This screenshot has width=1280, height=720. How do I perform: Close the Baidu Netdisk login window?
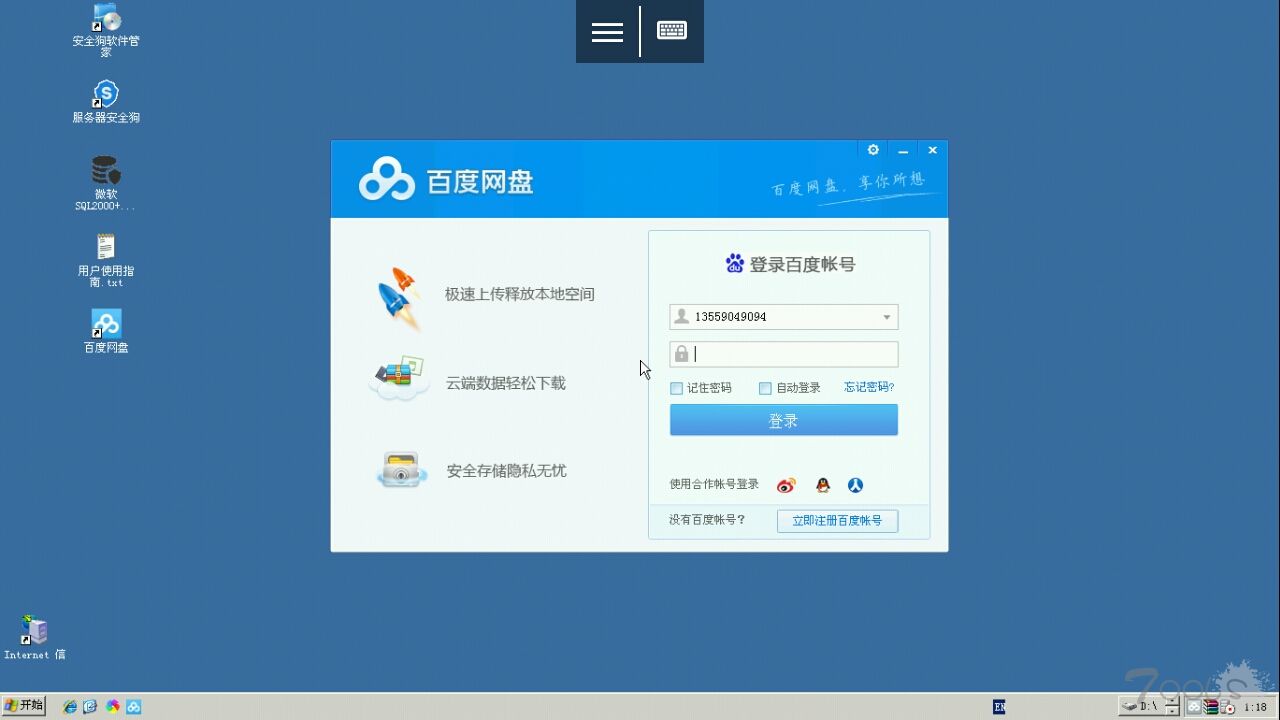click(932, 150)
